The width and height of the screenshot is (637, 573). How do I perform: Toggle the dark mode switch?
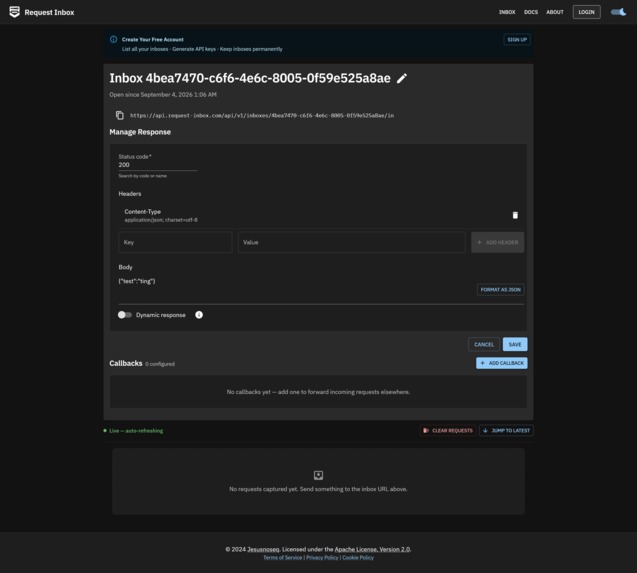pos(618,12)
